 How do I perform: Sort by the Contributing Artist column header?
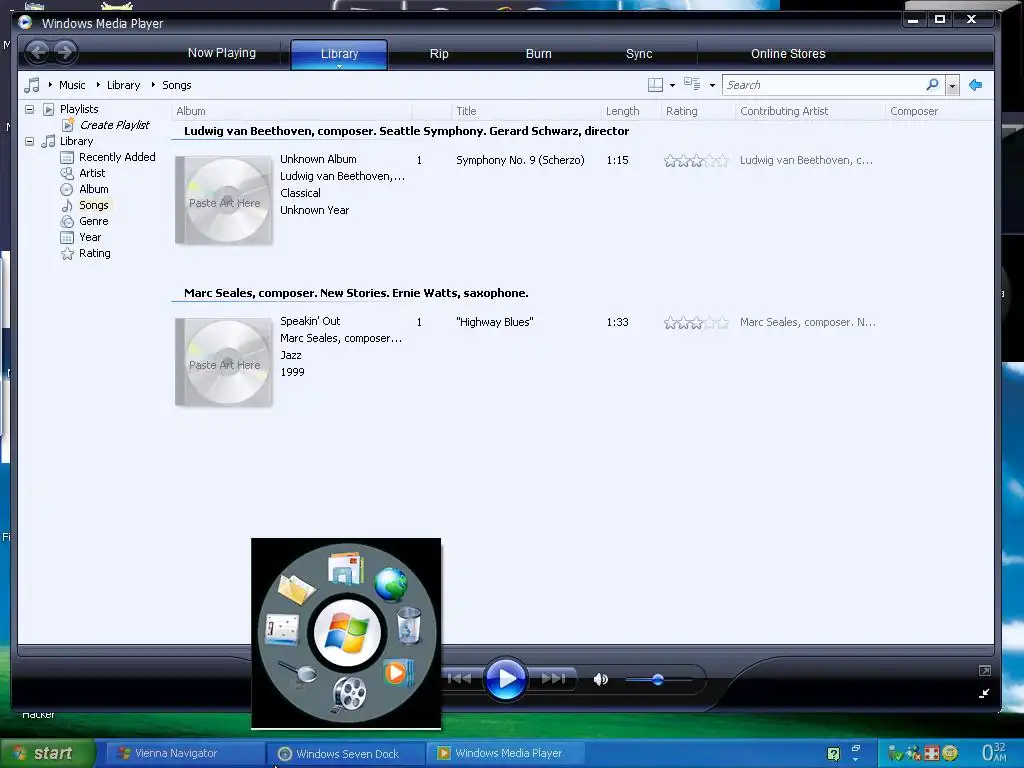tap(810, 111)
